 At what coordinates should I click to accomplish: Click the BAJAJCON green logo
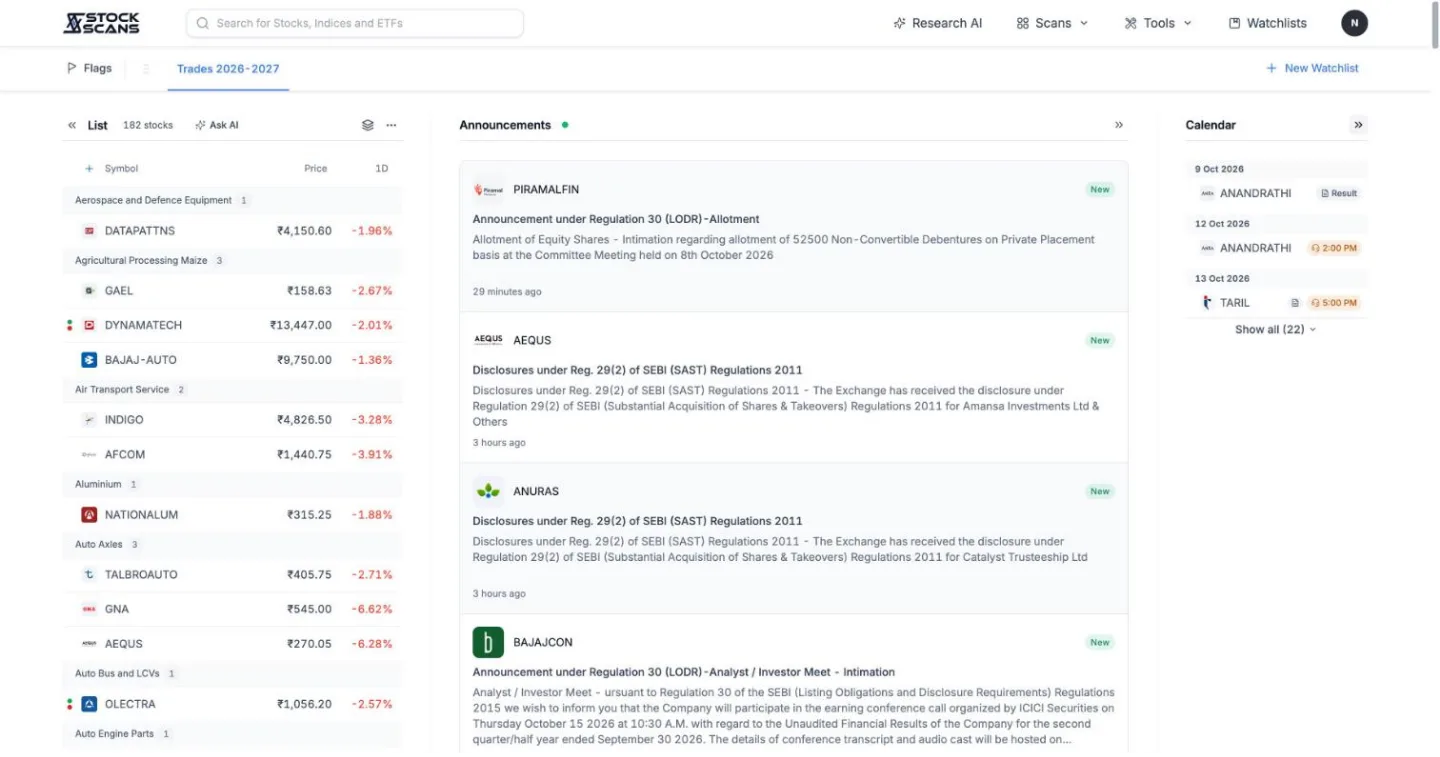tap(488, 642)
